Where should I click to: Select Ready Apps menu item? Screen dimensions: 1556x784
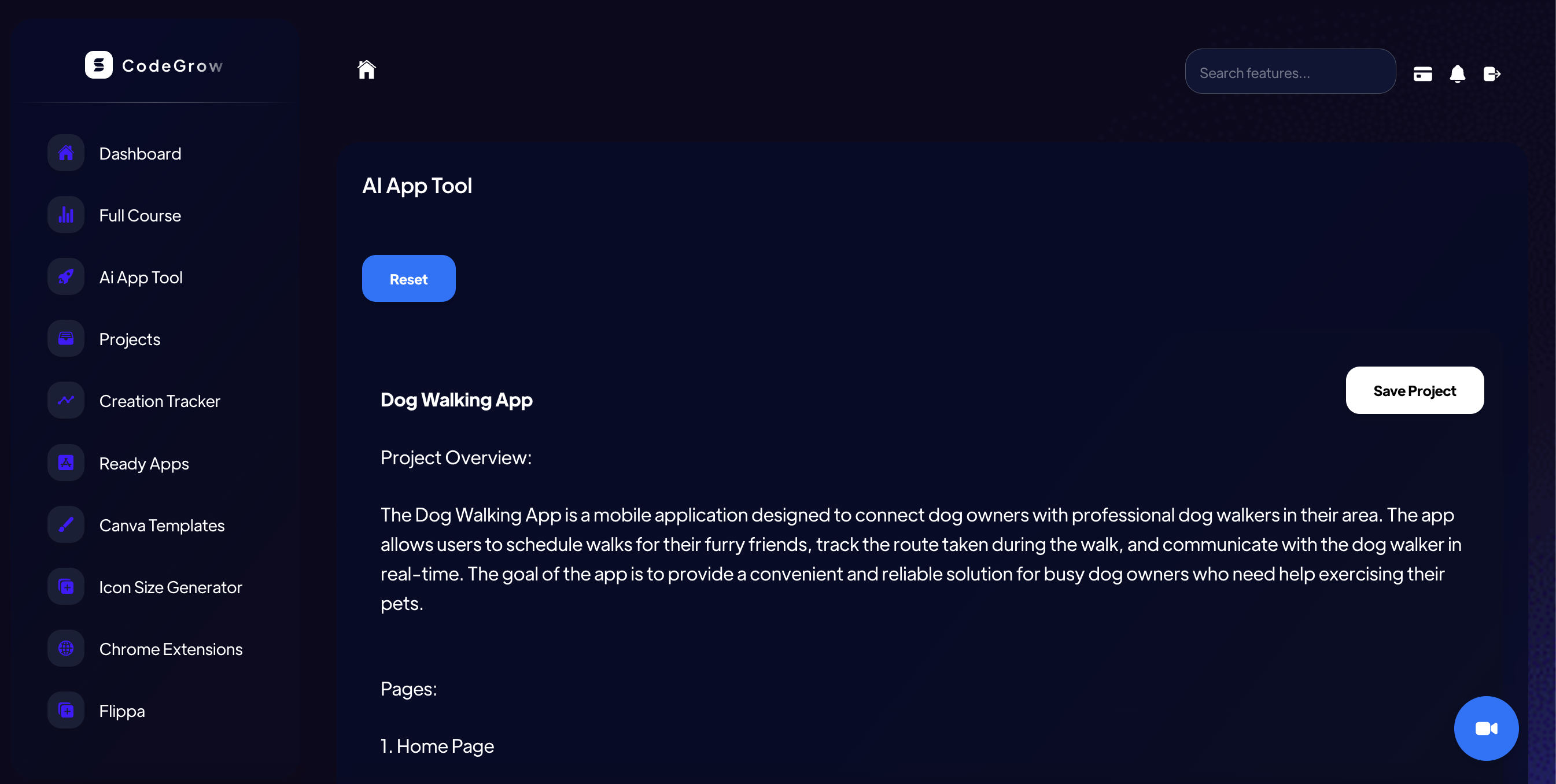pyautogui.click(x=144, y=463)
